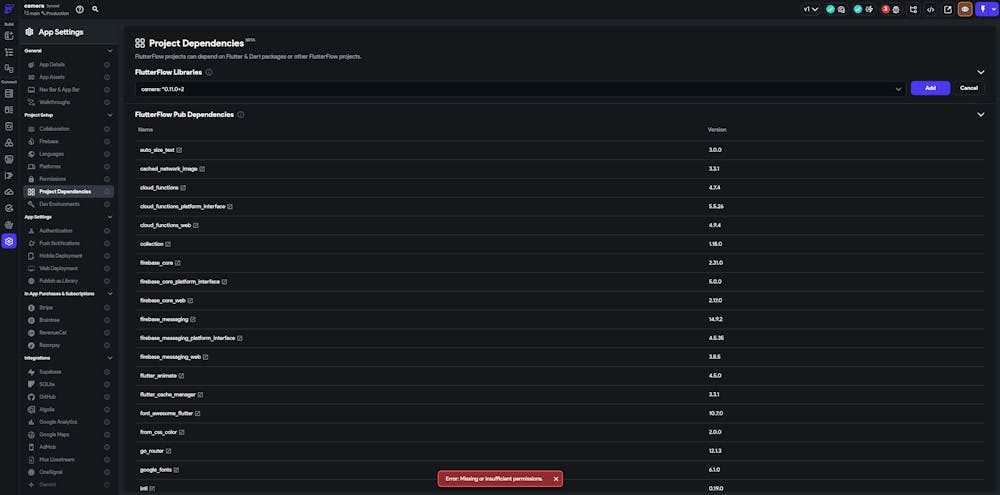
Task: Open the firebase_messaging external link icon
Action: coord(193,320)
